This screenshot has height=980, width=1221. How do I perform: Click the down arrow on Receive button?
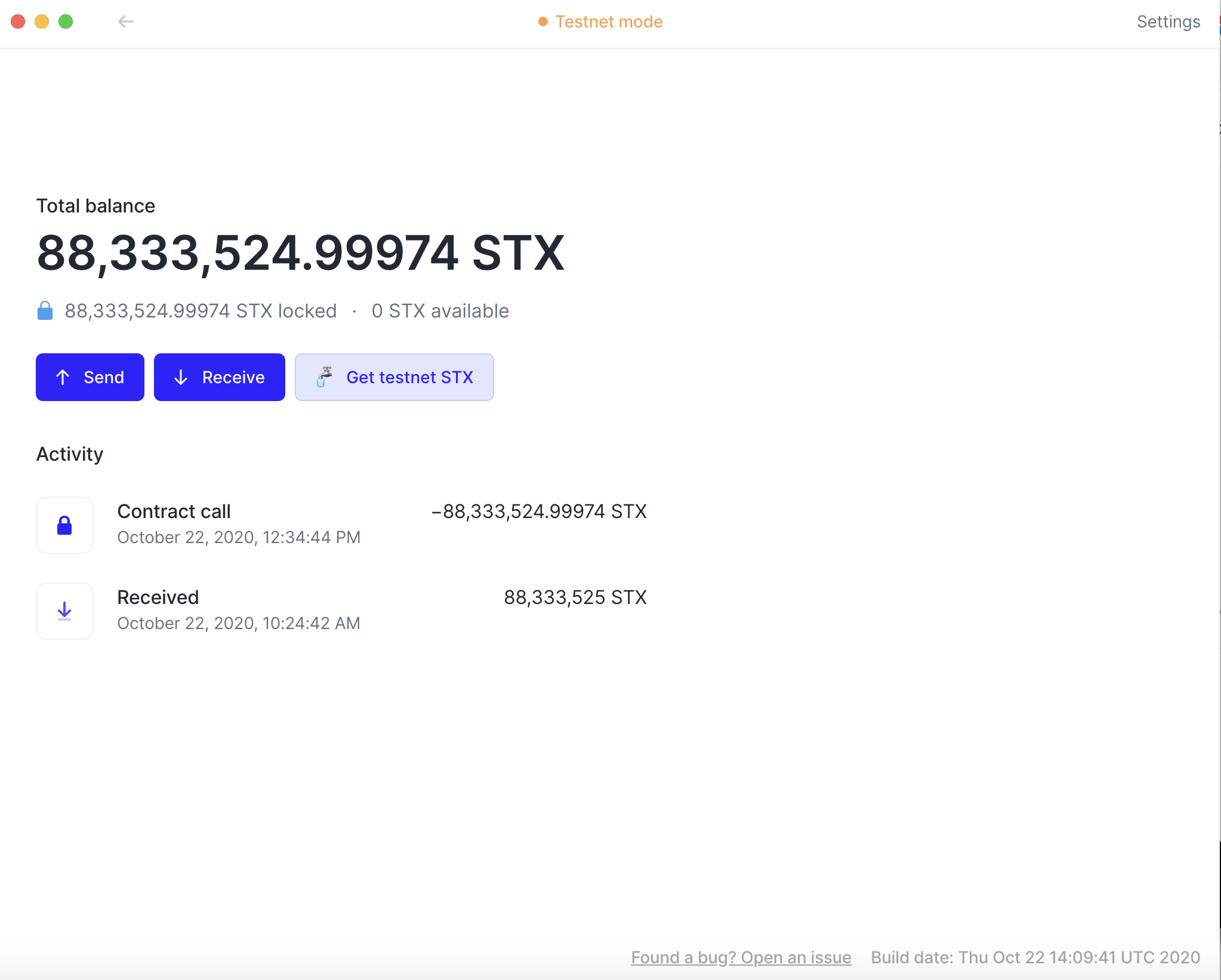click(181, 377)
